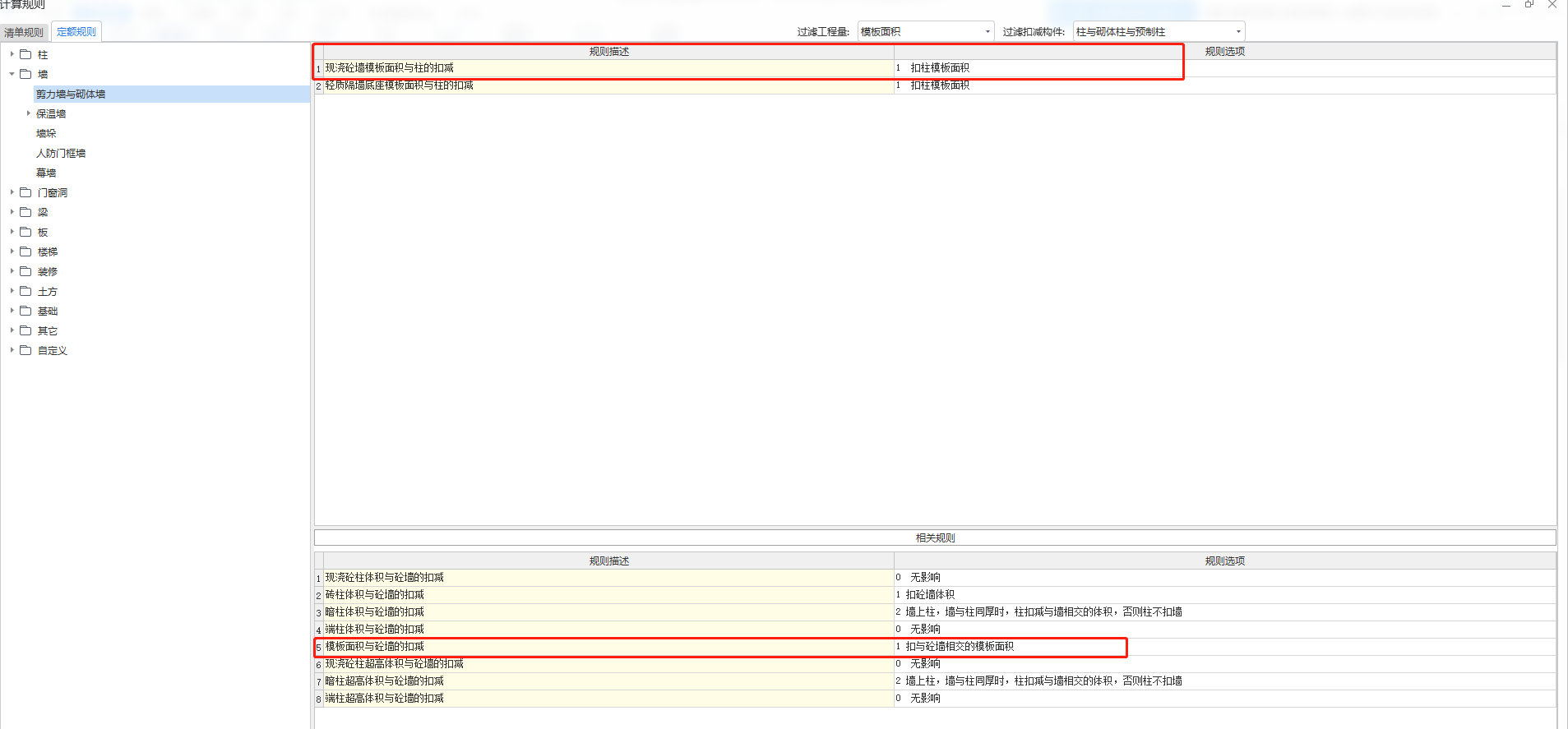Image resolution: width=1568 pixels, height=729 pixels.
Task: Select the 剪力墙与砌体墙 tree item
Action: 71,95
